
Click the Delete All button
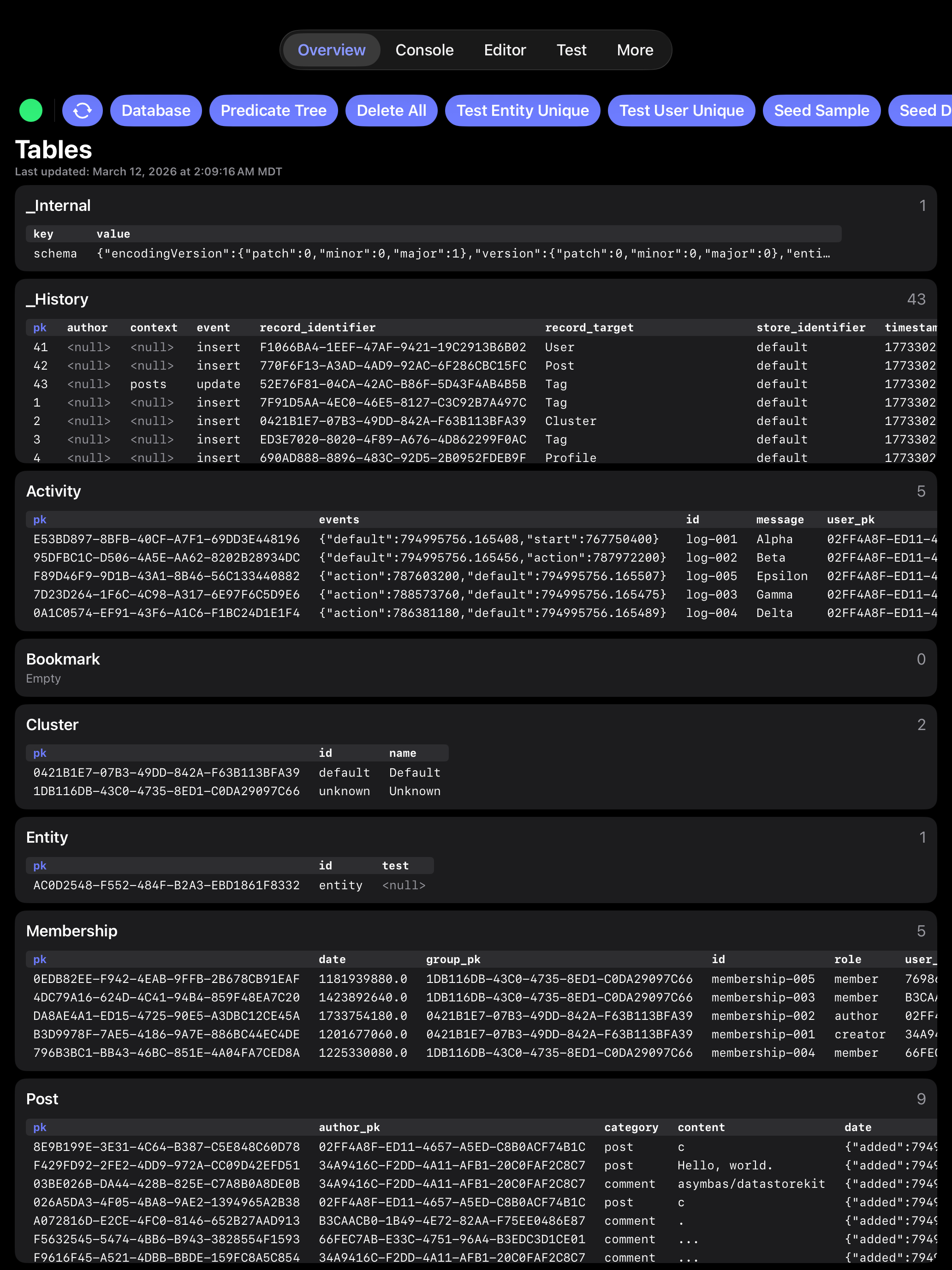click(391, 110)
